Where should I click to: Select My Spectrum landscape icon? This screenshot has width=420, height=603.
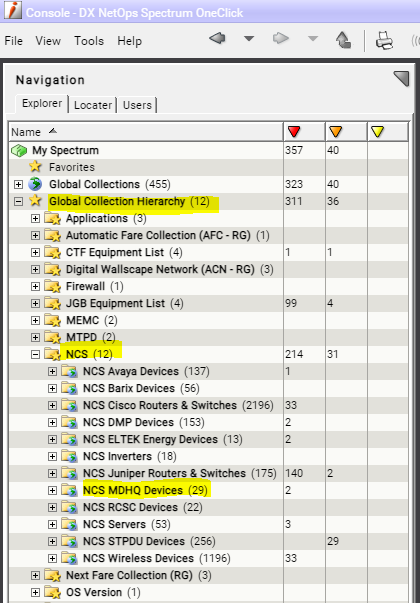19,150
